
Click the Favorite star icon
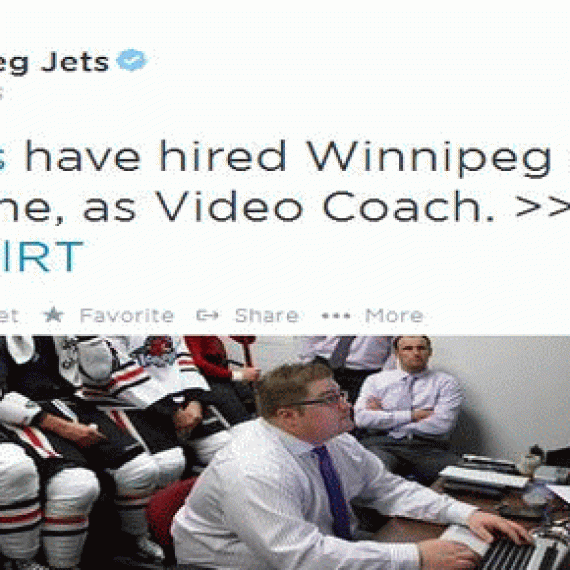(54, 315)
